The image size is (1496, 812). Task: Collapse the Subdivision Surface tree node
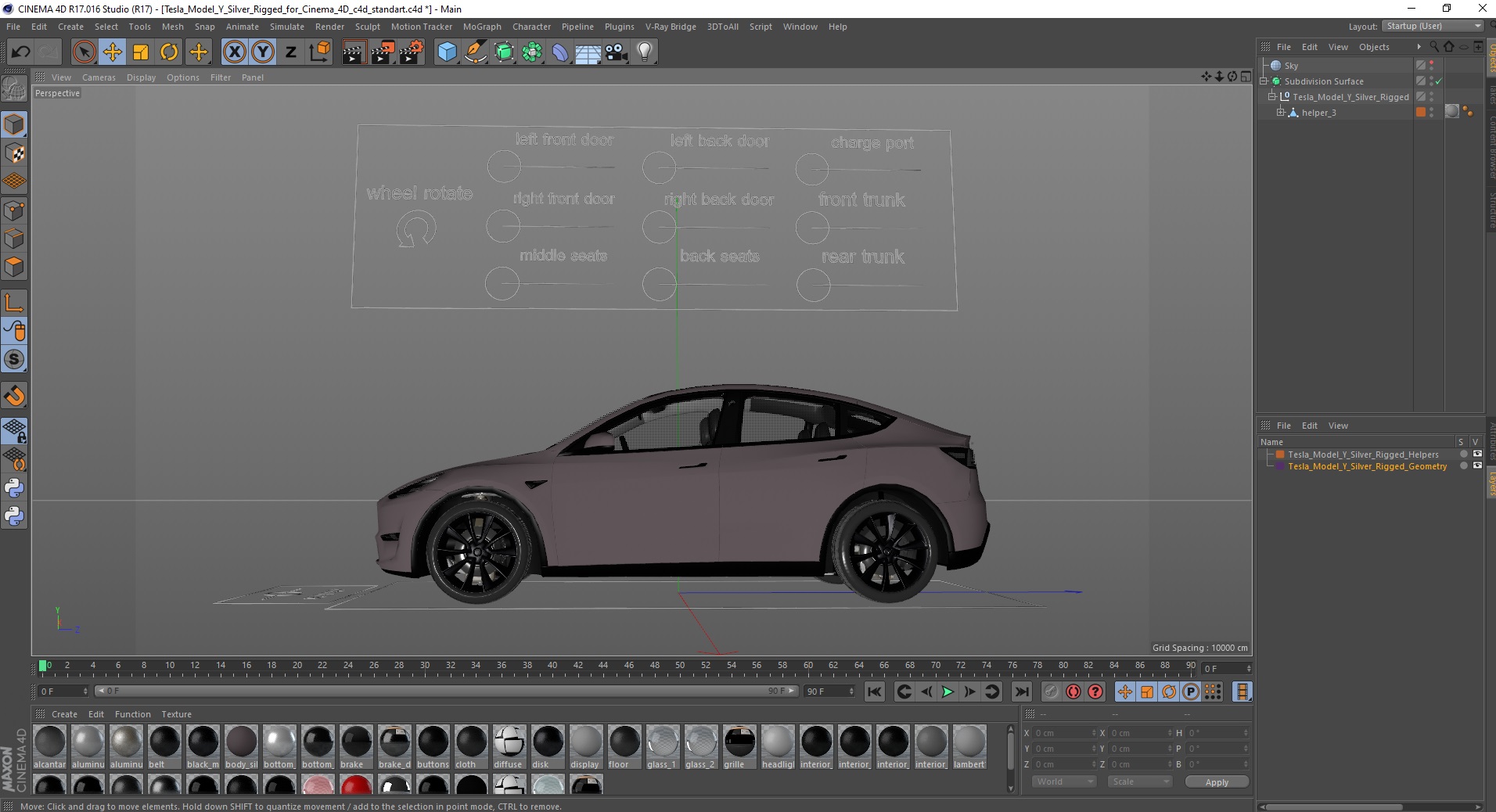[x=1263, y=81]
